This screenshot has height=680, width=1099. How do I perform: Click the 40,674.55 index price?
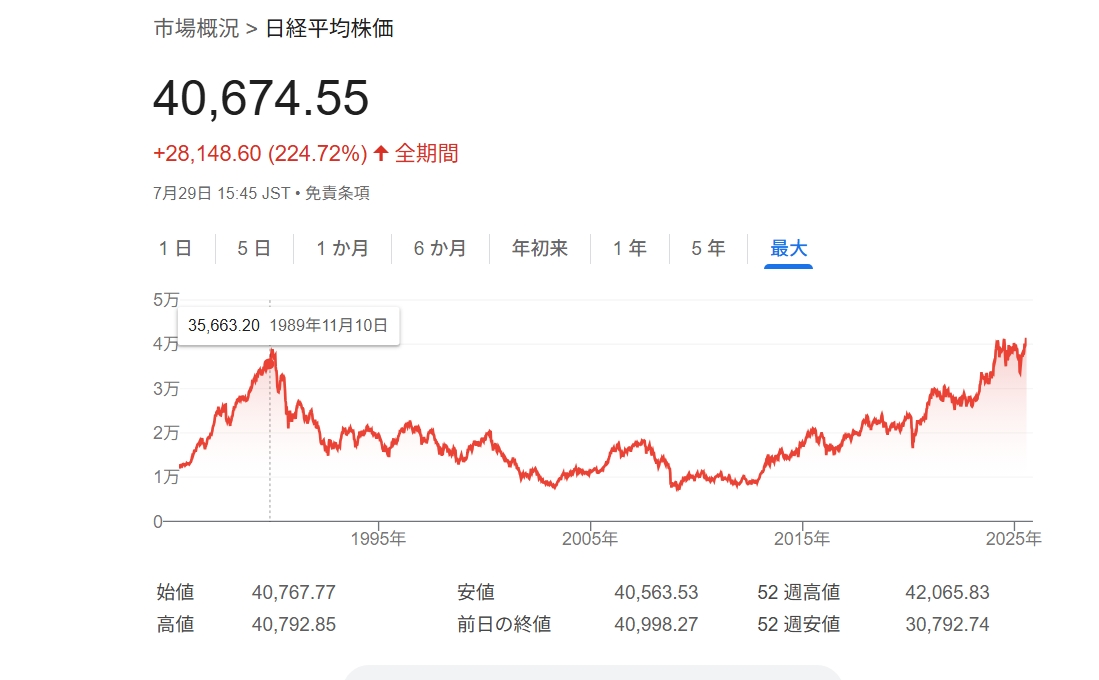(261, 98)
